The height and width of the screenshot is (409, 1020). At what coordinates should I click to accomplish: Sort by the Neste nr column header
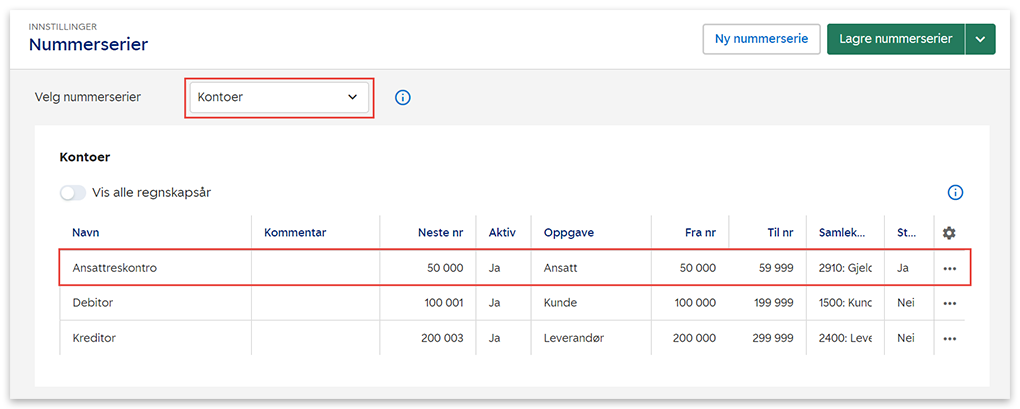click(x=440, y=233)
